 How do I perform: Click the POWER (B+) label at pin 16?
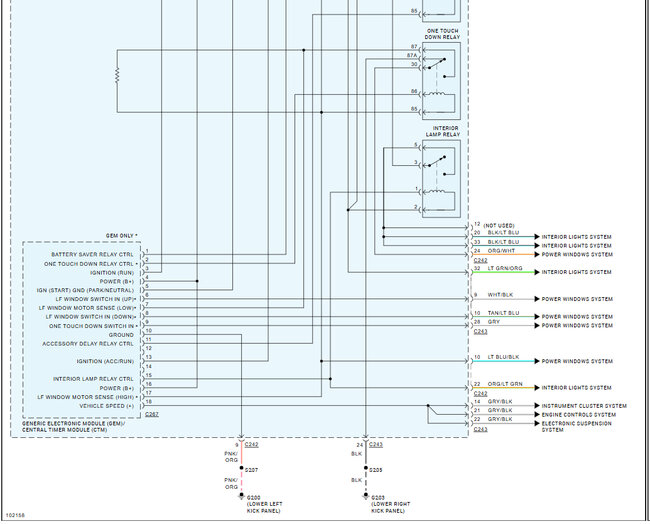(116, 388)
